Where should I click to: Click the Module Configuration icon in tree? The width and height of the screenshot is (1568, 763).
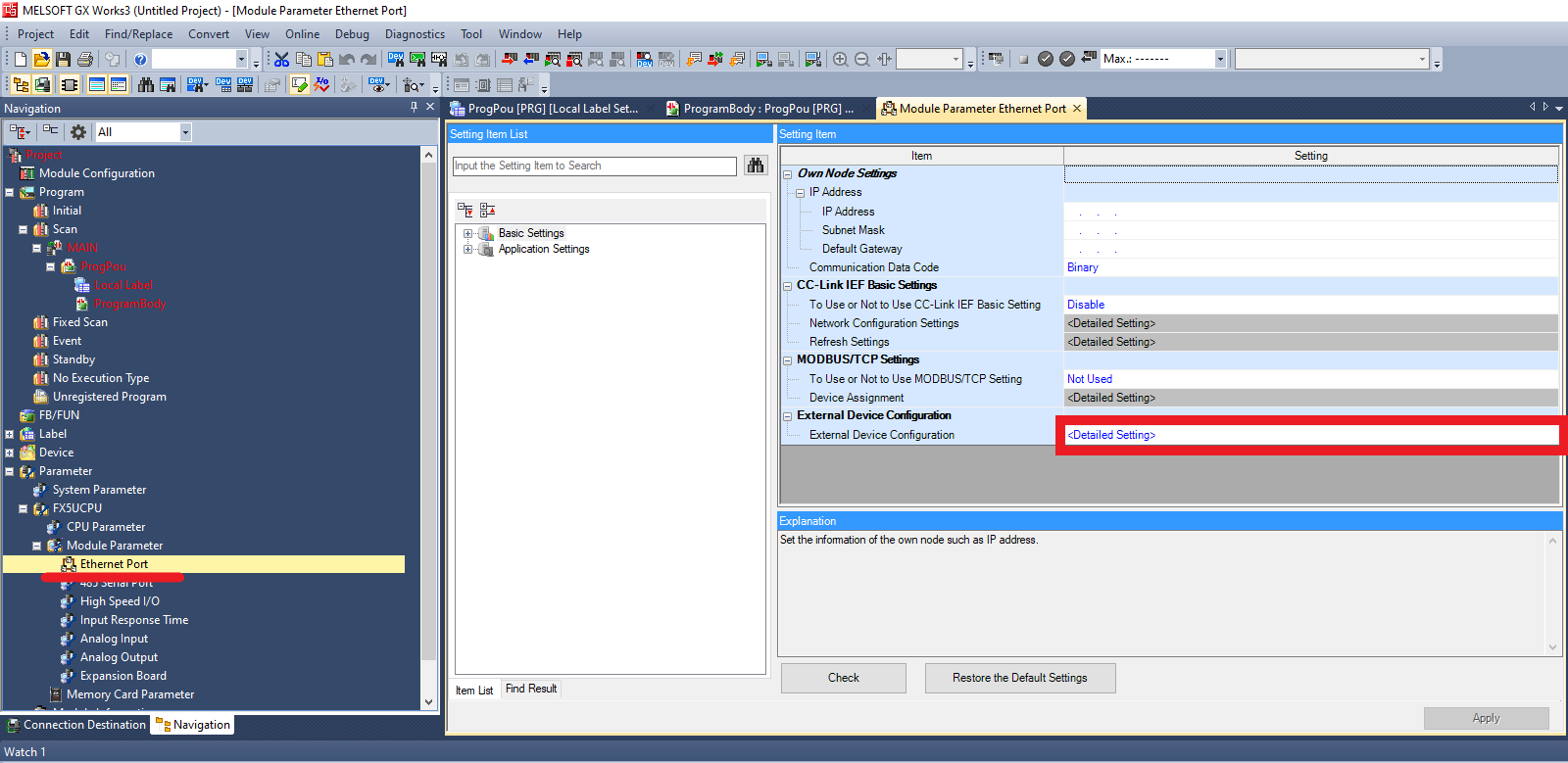(x=27, y=173)
